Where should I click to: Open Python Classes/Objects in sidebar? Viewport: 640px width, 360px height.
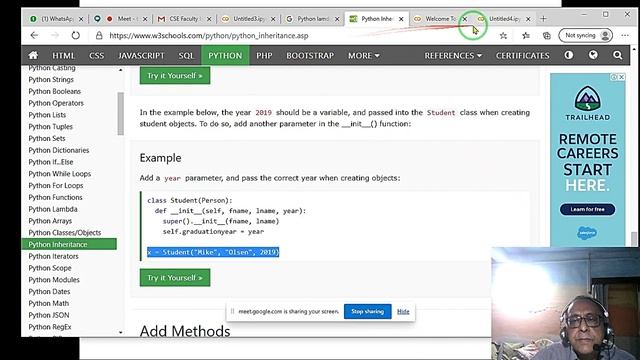point(64,233)
